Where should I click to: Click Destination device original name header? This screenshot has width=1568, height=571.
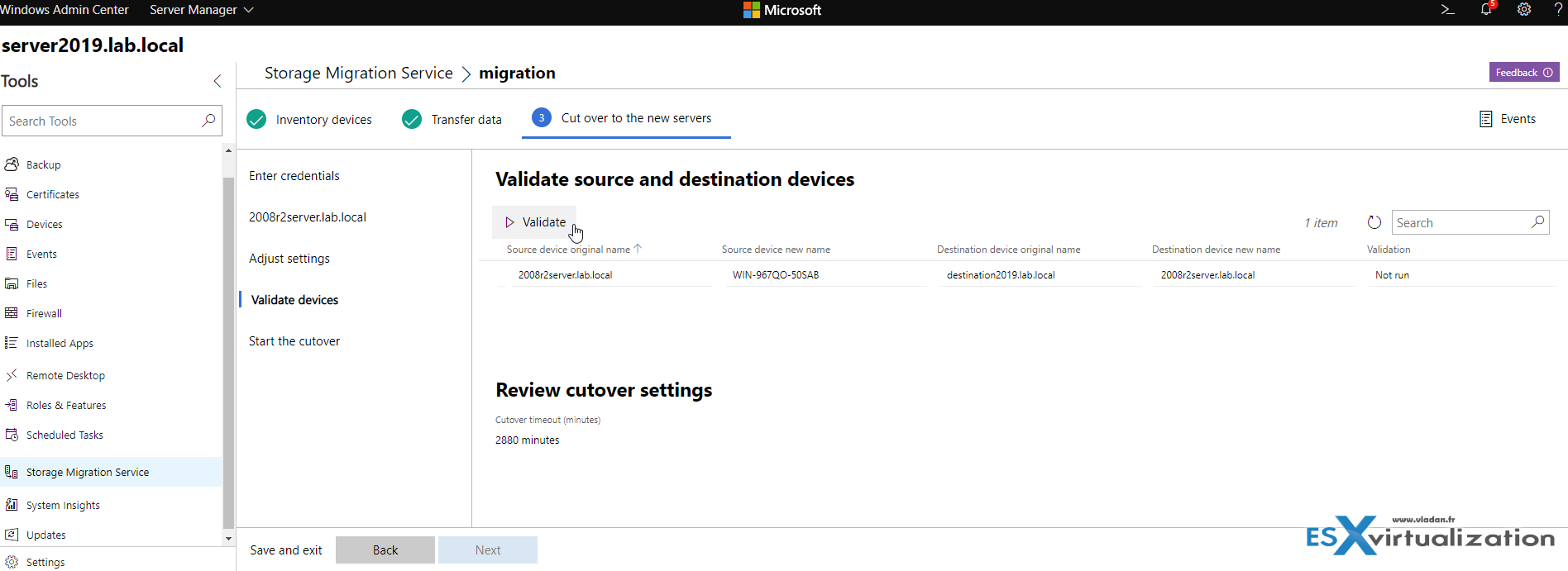pos(1008,250)
